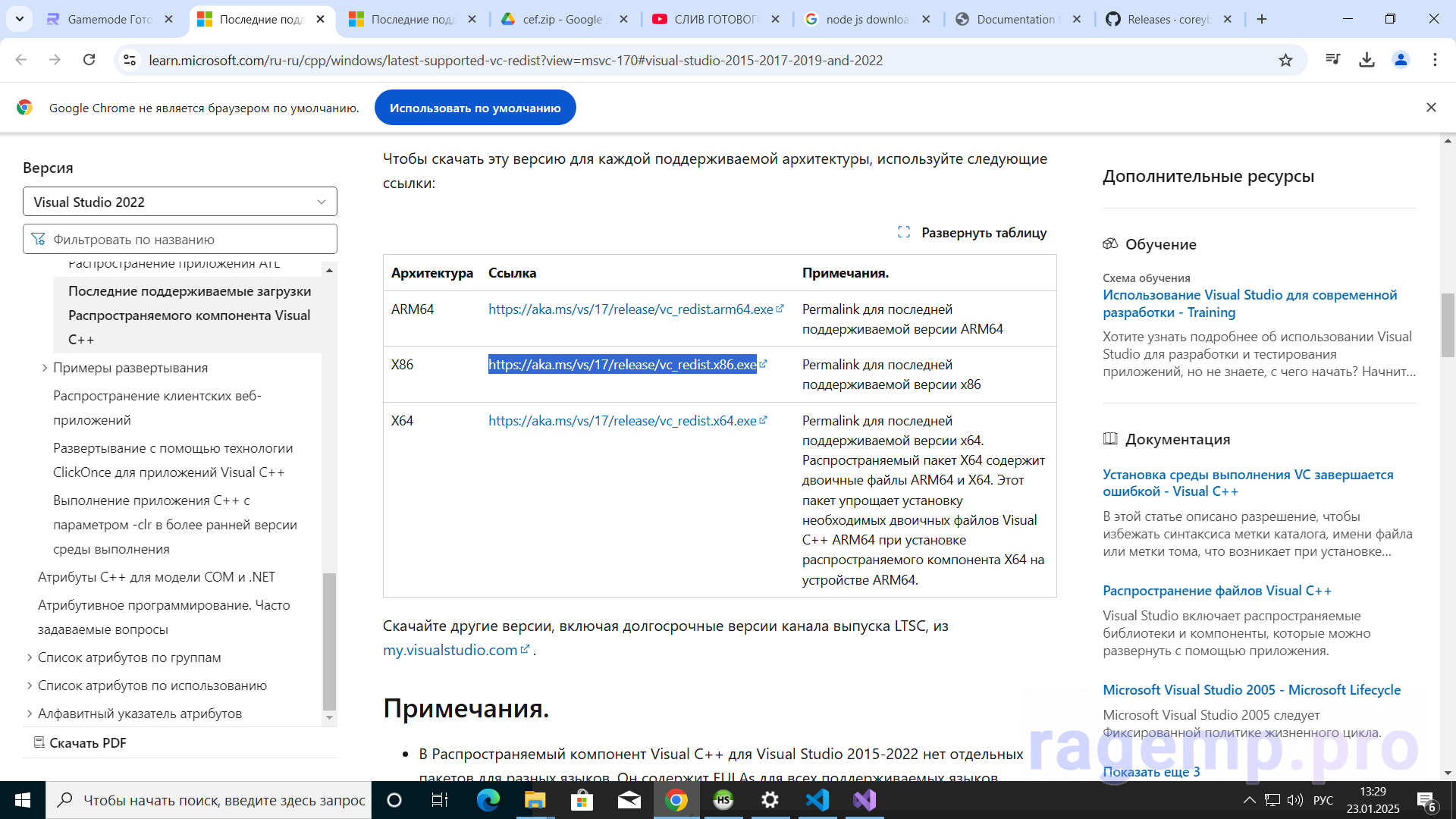Switch to the node js download tab
Image resolution: width=1456 pixels, height=819 pixels.
point(868,19)
